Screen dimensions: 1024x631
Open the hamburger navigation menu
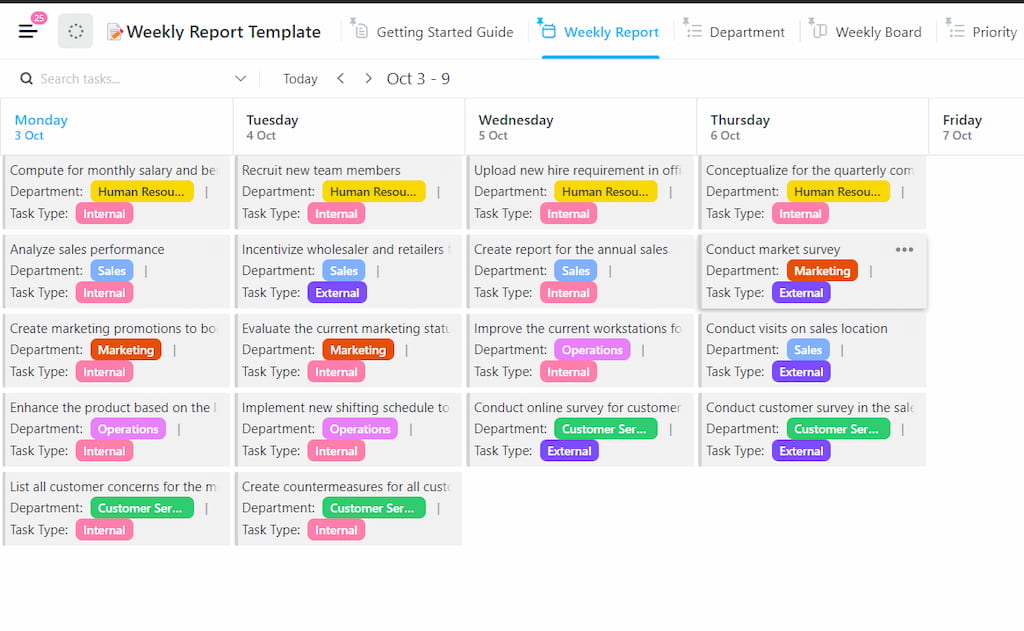(x=28, y=29)
